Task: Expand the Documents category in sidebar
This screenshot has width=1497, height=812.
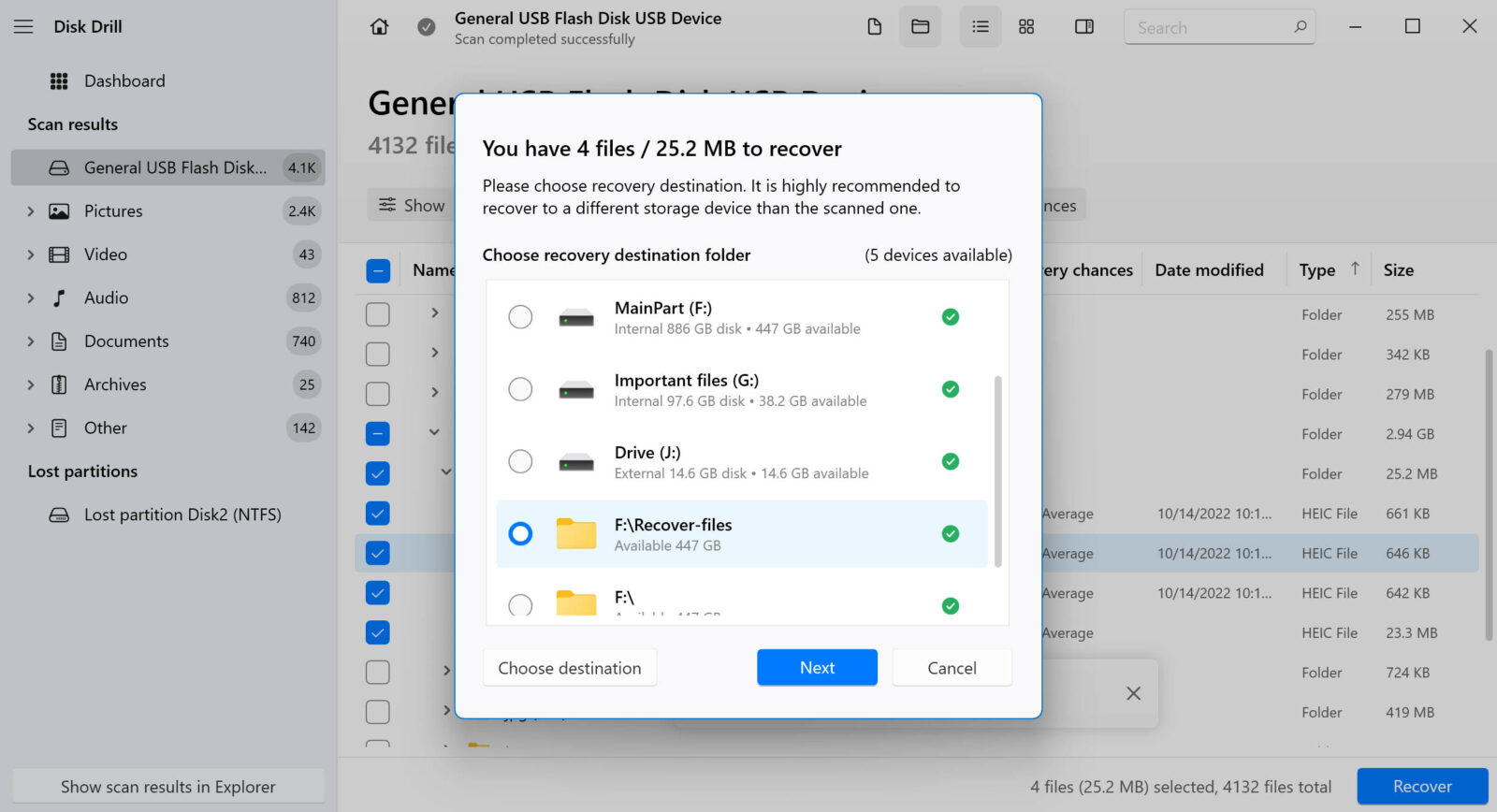Action: tap(31, 341)
